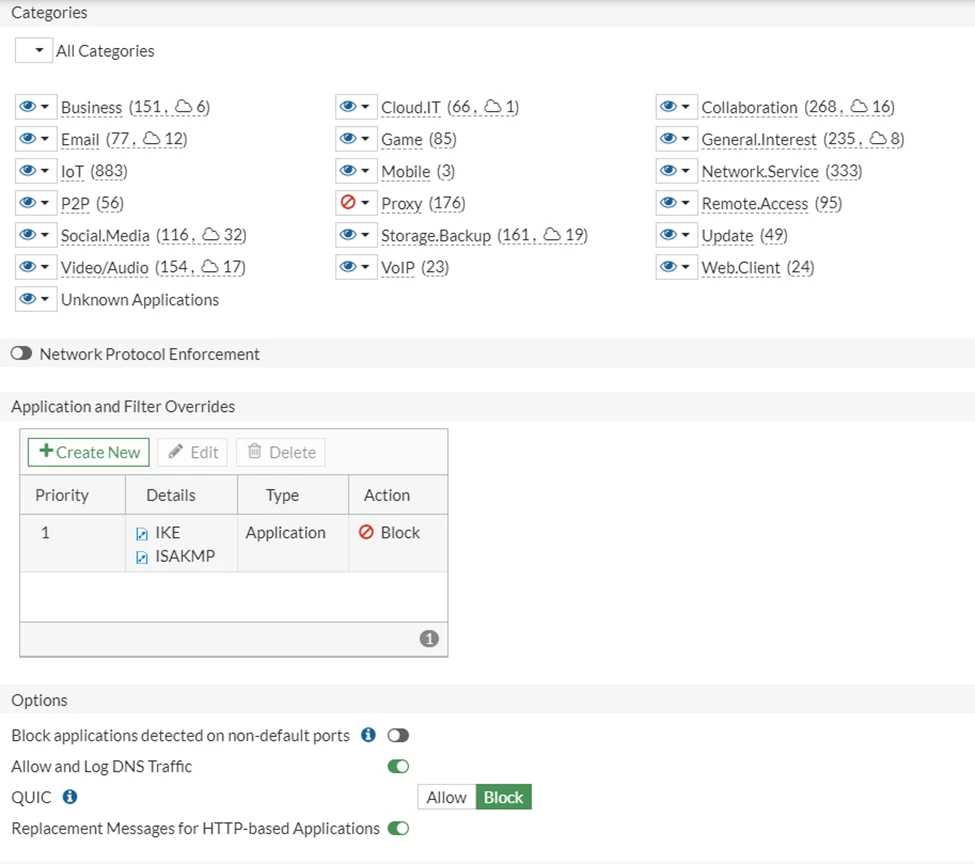Click the info icon for non-default ports option
Viewport: 975px width, 864px height.
point(368,735)
